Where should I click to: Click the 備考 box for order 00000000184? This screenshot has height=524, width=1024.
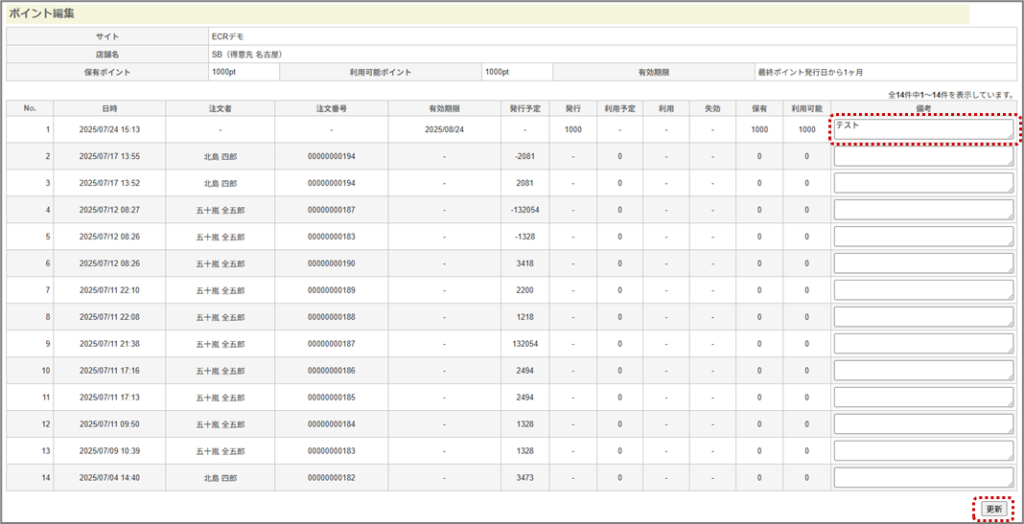(922, 424)
